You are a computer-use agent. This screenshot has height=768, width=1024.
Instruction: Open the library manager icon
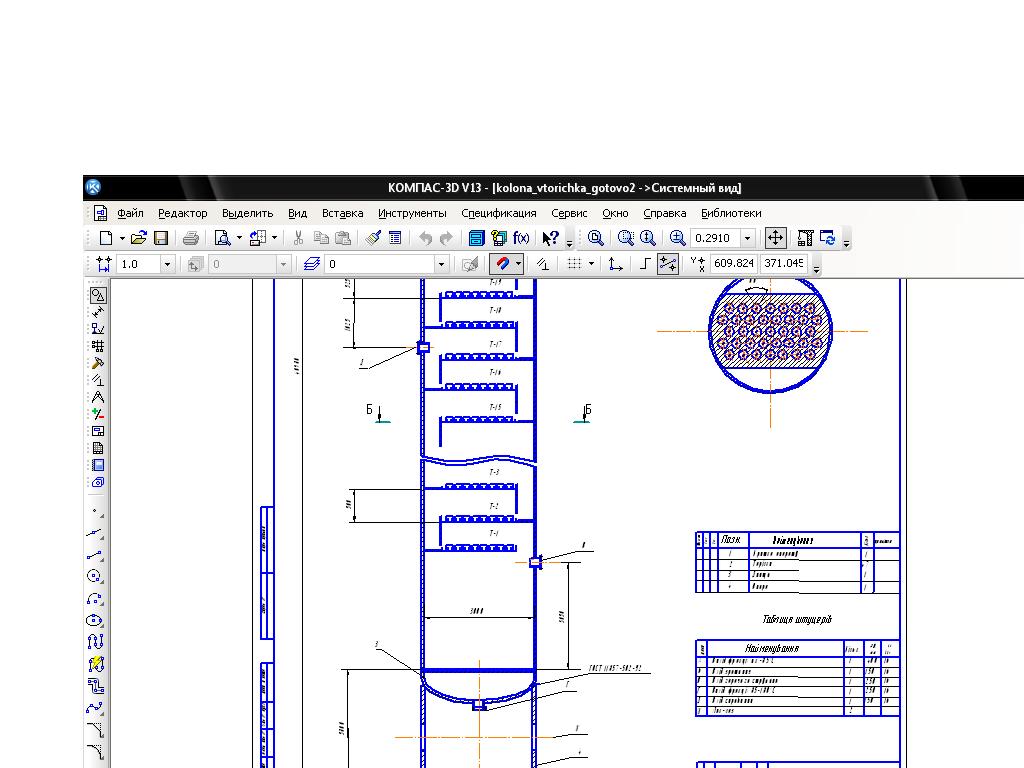pyautogui.click(x=477, y=238)
